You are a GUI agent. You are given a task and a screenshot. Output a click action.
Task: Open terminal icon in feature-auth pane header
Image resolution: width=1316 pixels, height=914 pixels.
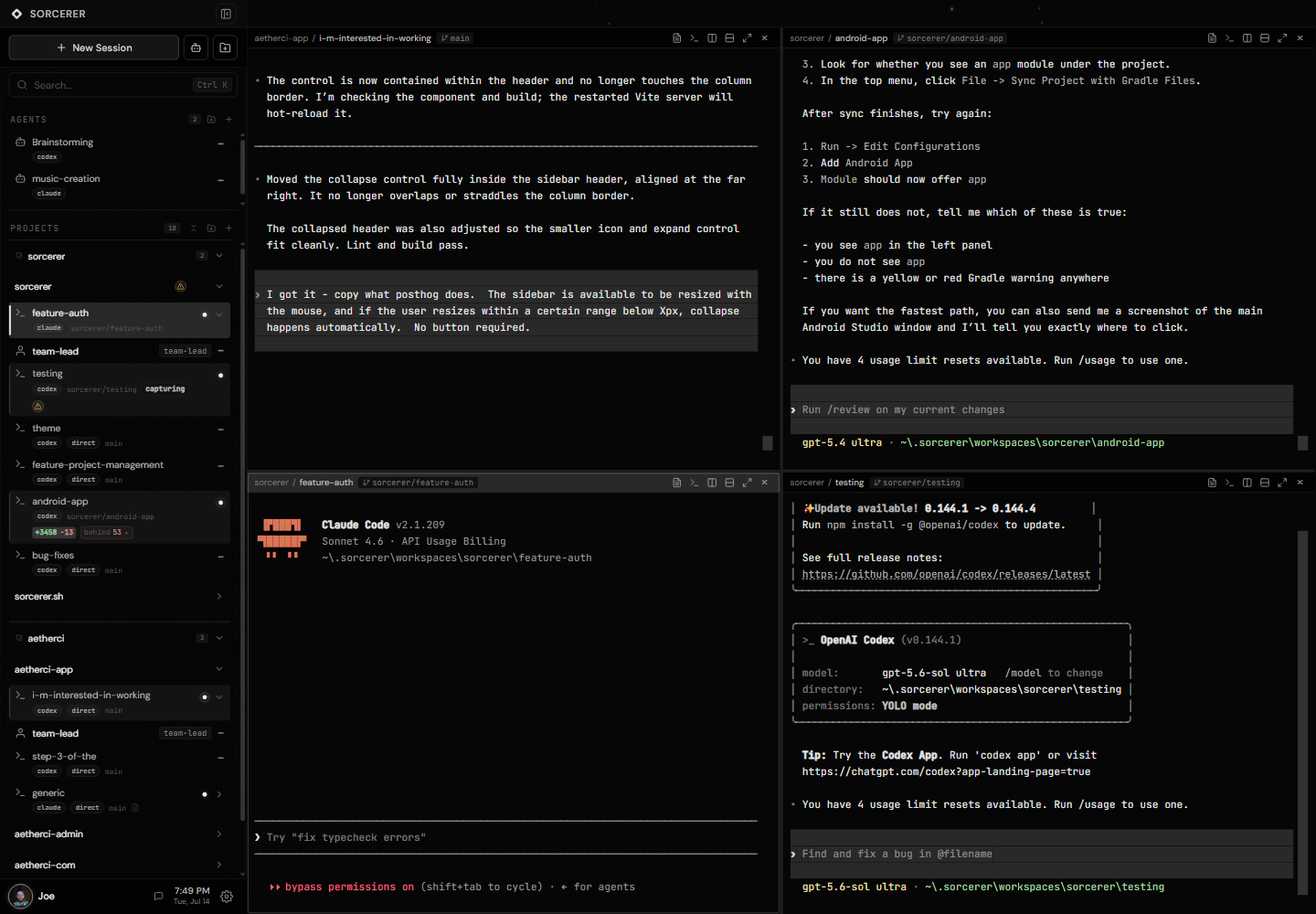click(x=695, y=483)
